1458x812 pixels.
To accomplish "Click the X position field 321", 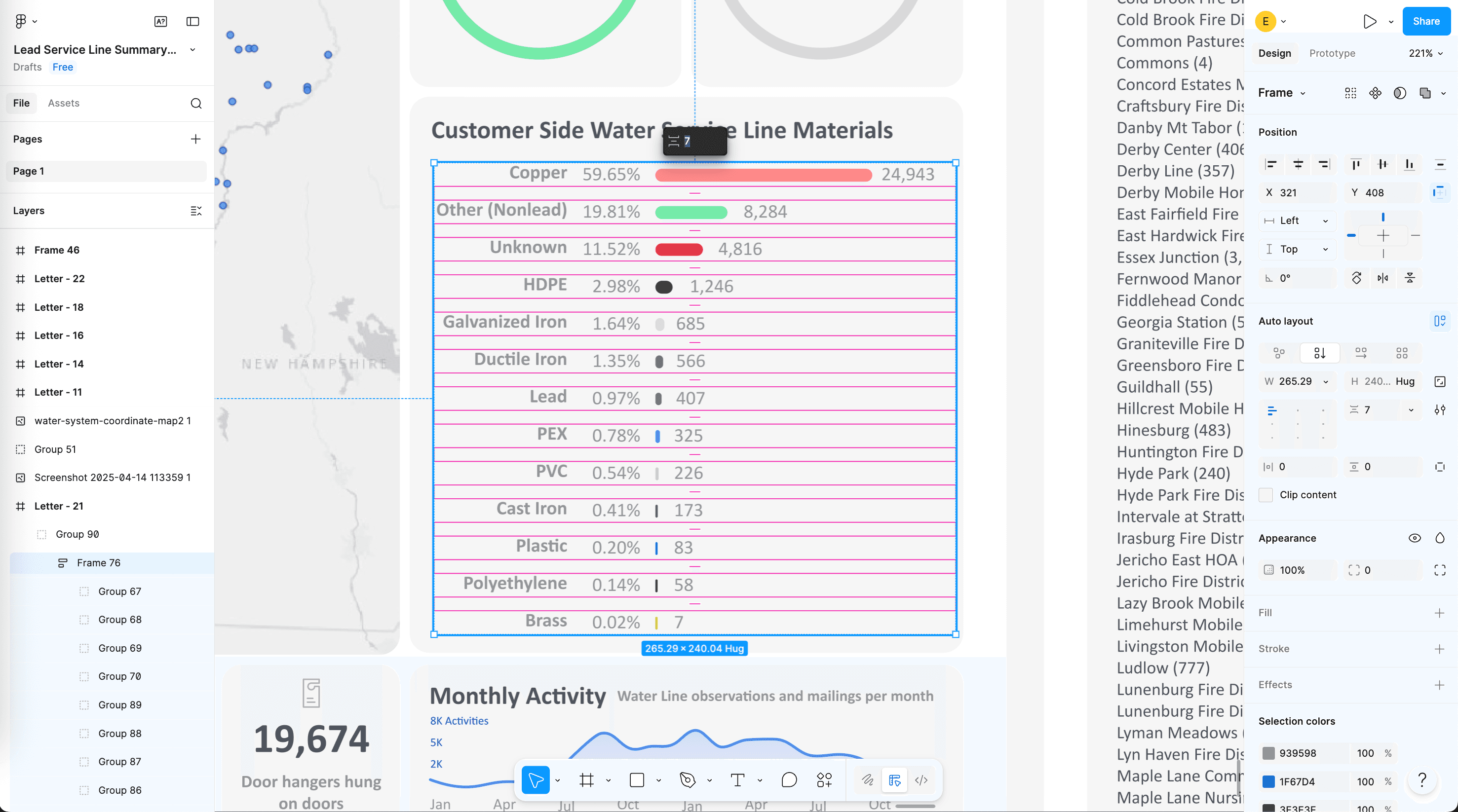I will click(x=1298, y=192).
